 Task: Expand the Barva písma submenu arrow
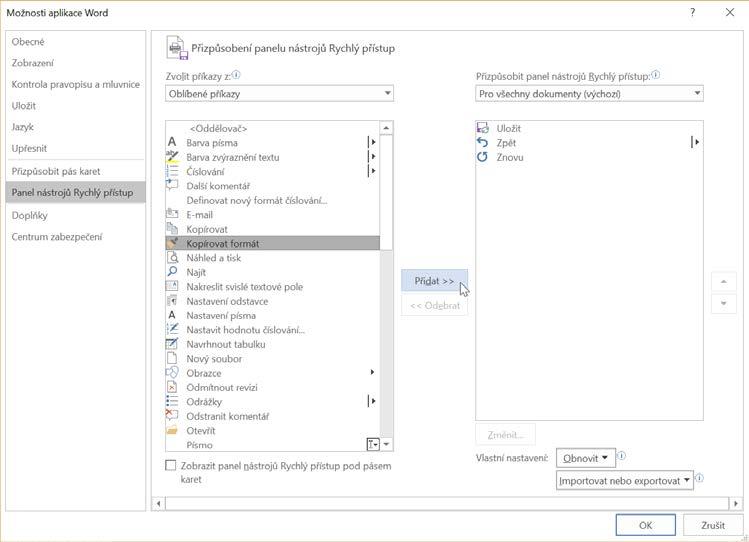pos(372,142)
